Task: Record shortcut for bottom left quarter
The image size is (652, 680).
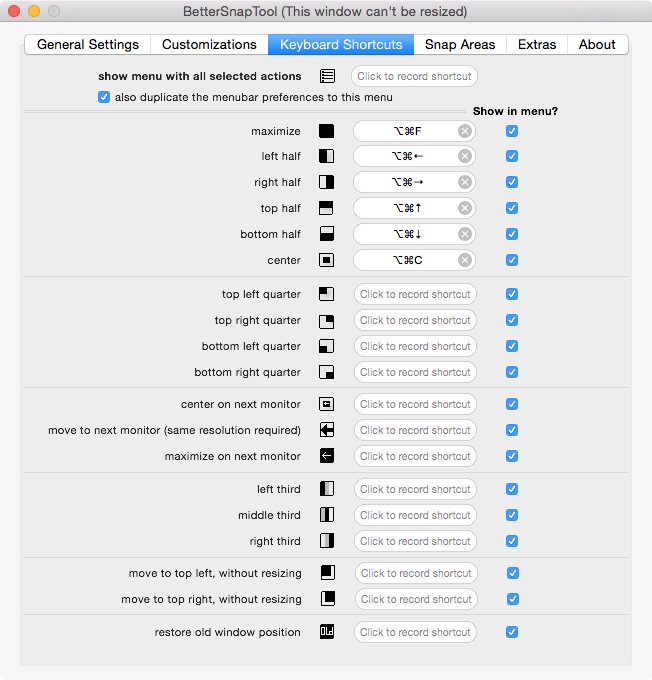Action: pyautogui.click(x=415, y=346)
